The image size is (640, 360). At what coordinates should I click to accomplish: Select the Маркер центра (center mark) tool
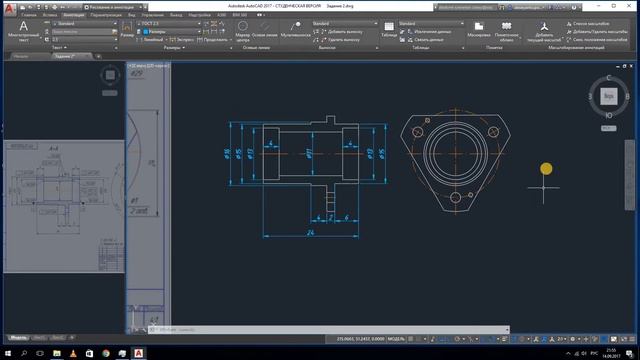click(x=242, y=31)
